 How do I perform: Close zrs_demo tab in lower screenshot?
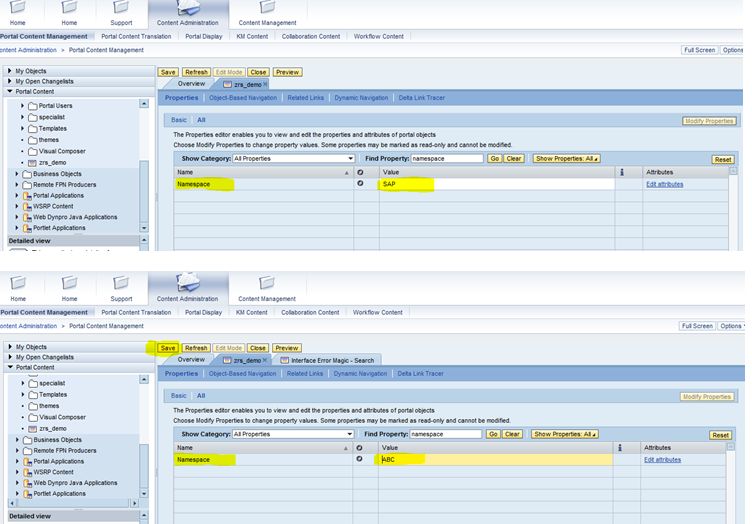point(265,360)
